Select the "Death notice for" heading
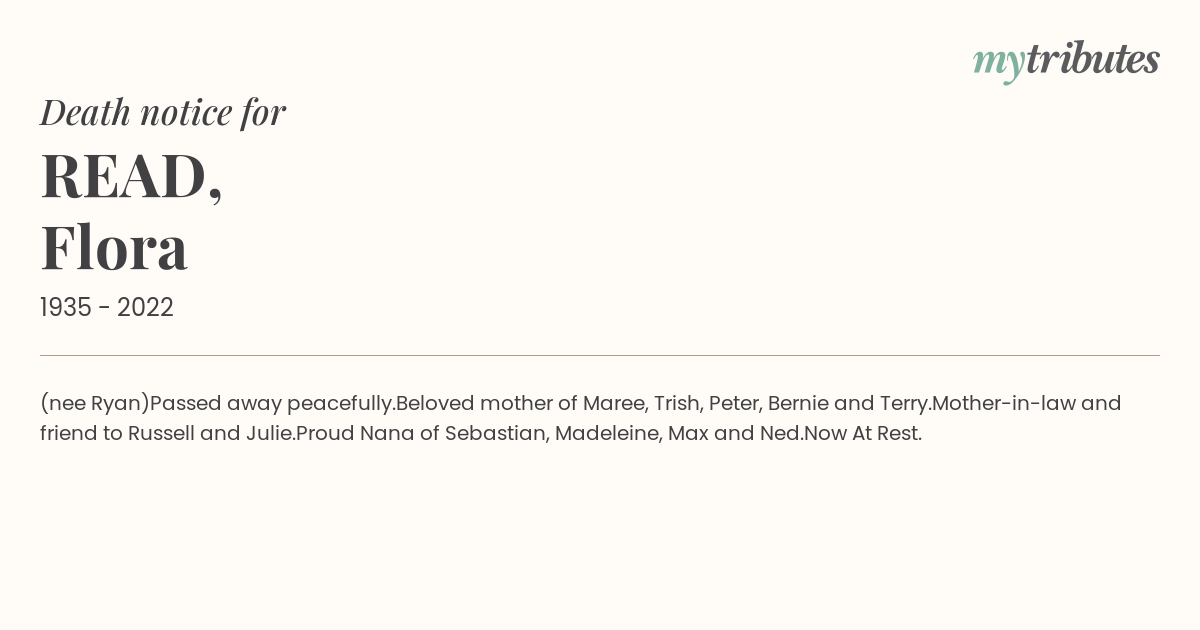 point(163,112)
